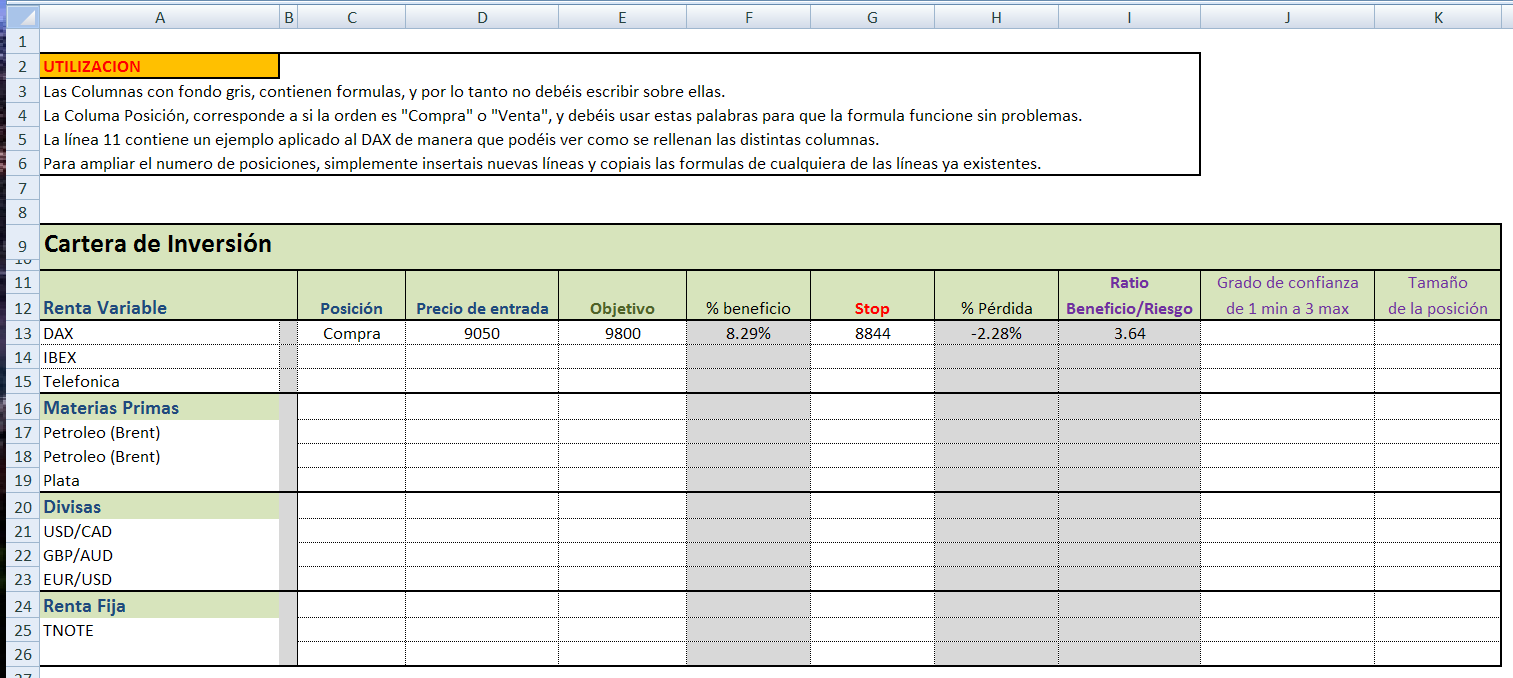Select the 'Objetivo' heading cell
The height and width of the screenshot is (678, 1513).
(x=622, y=308)
